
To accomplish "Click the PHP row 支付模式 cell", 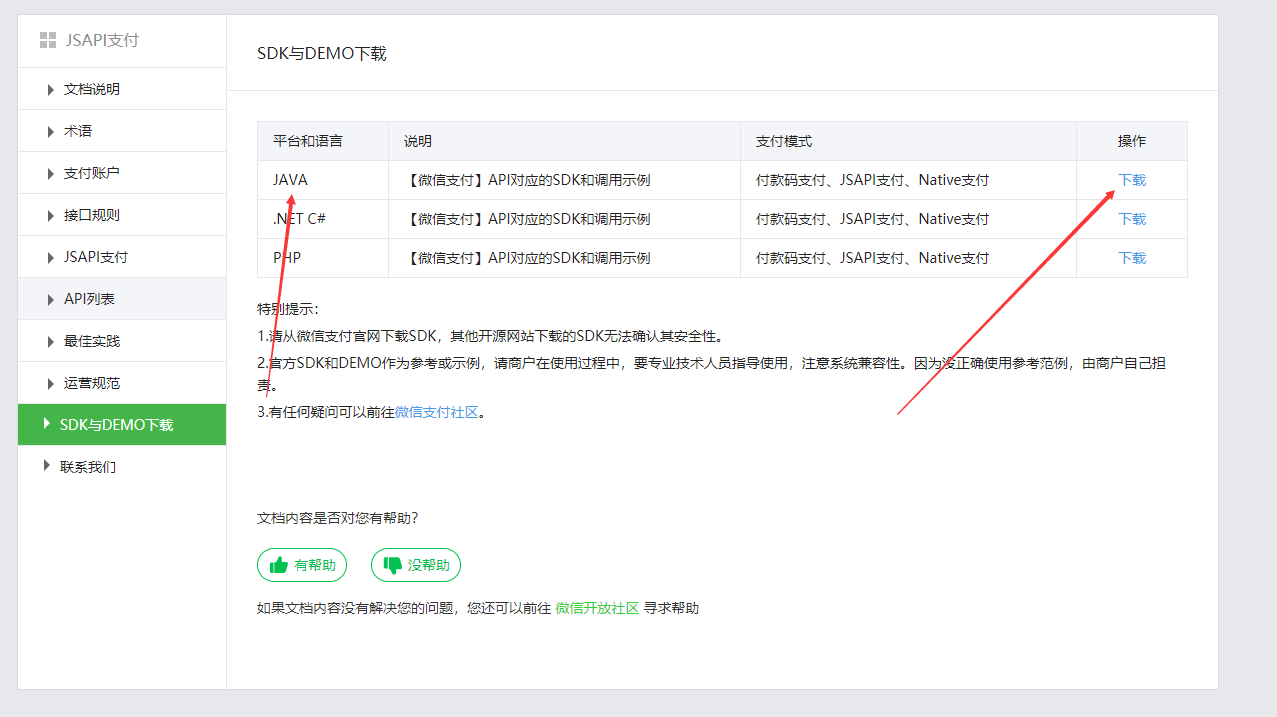I will click(909, 258).
